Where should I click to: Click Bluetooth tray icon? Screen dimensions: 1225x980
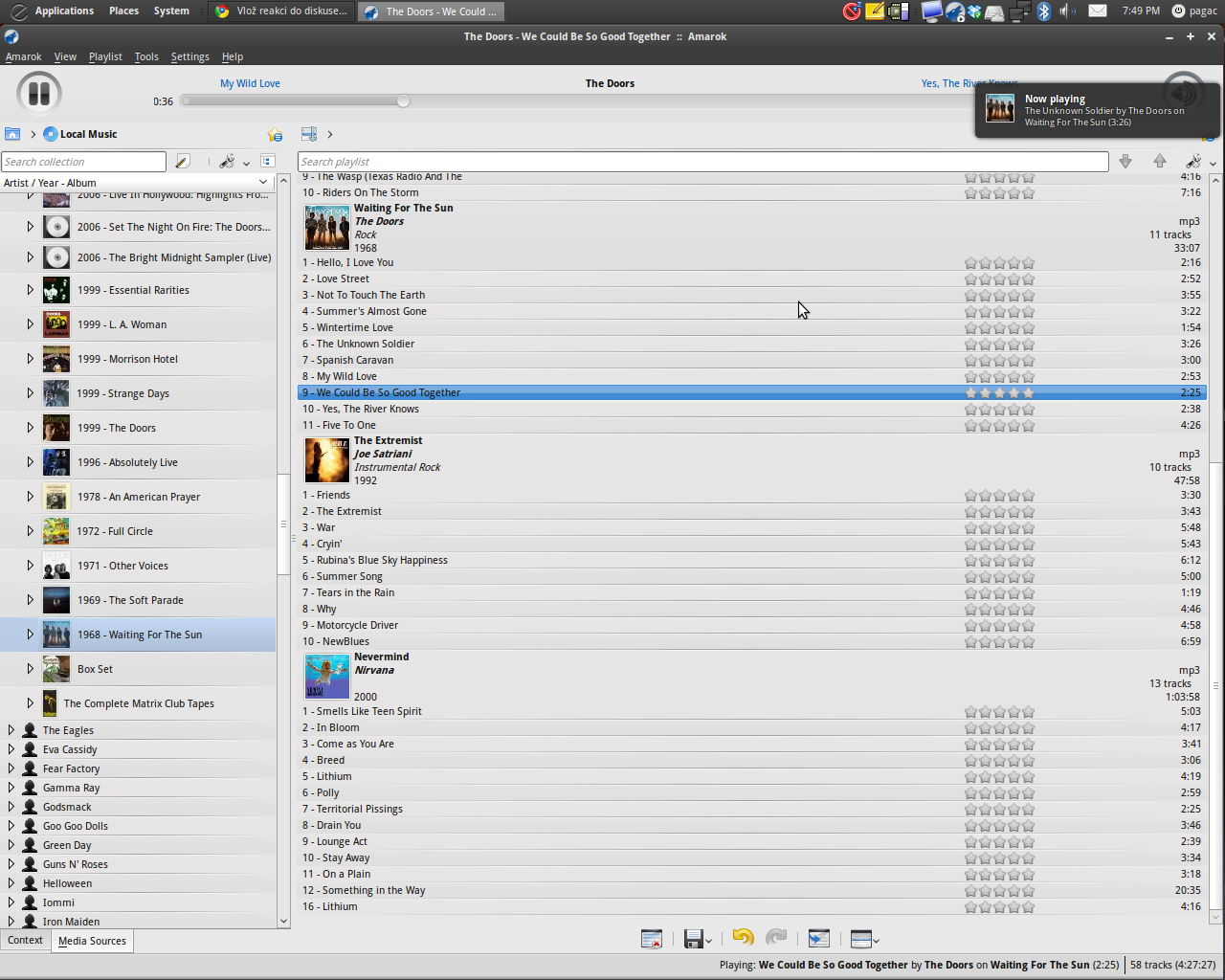point(1044,11)
